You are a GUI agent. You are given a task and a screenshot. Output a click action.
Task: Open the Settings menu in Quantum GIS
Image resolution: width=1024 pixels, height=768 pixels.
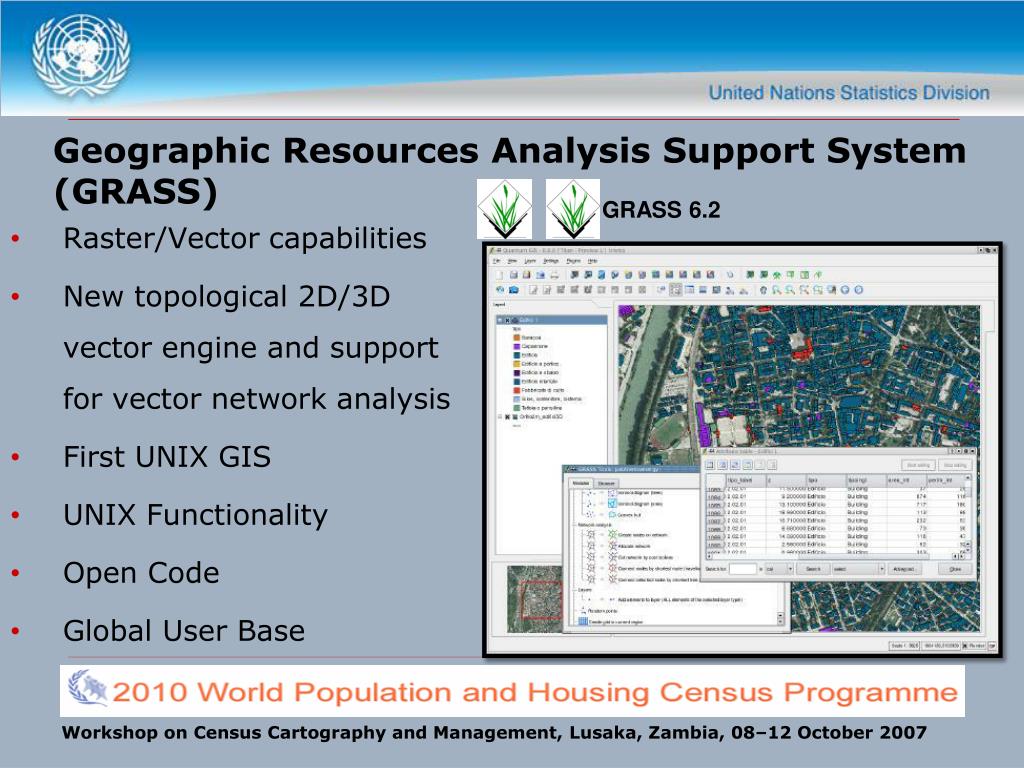[551, 261]
